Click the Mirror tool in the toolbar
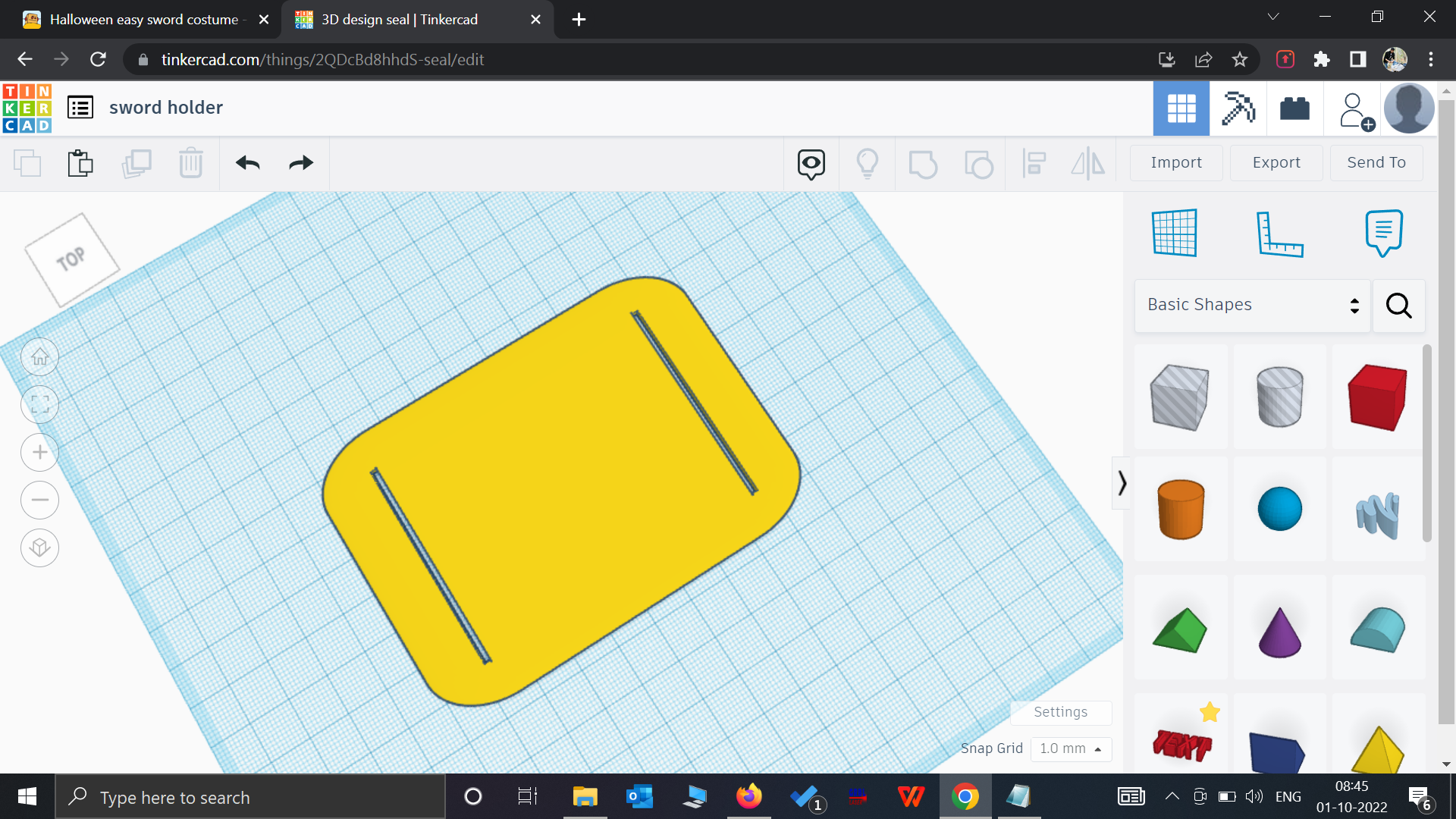This screenshot has height=819, width=1456. (1087, 163)
